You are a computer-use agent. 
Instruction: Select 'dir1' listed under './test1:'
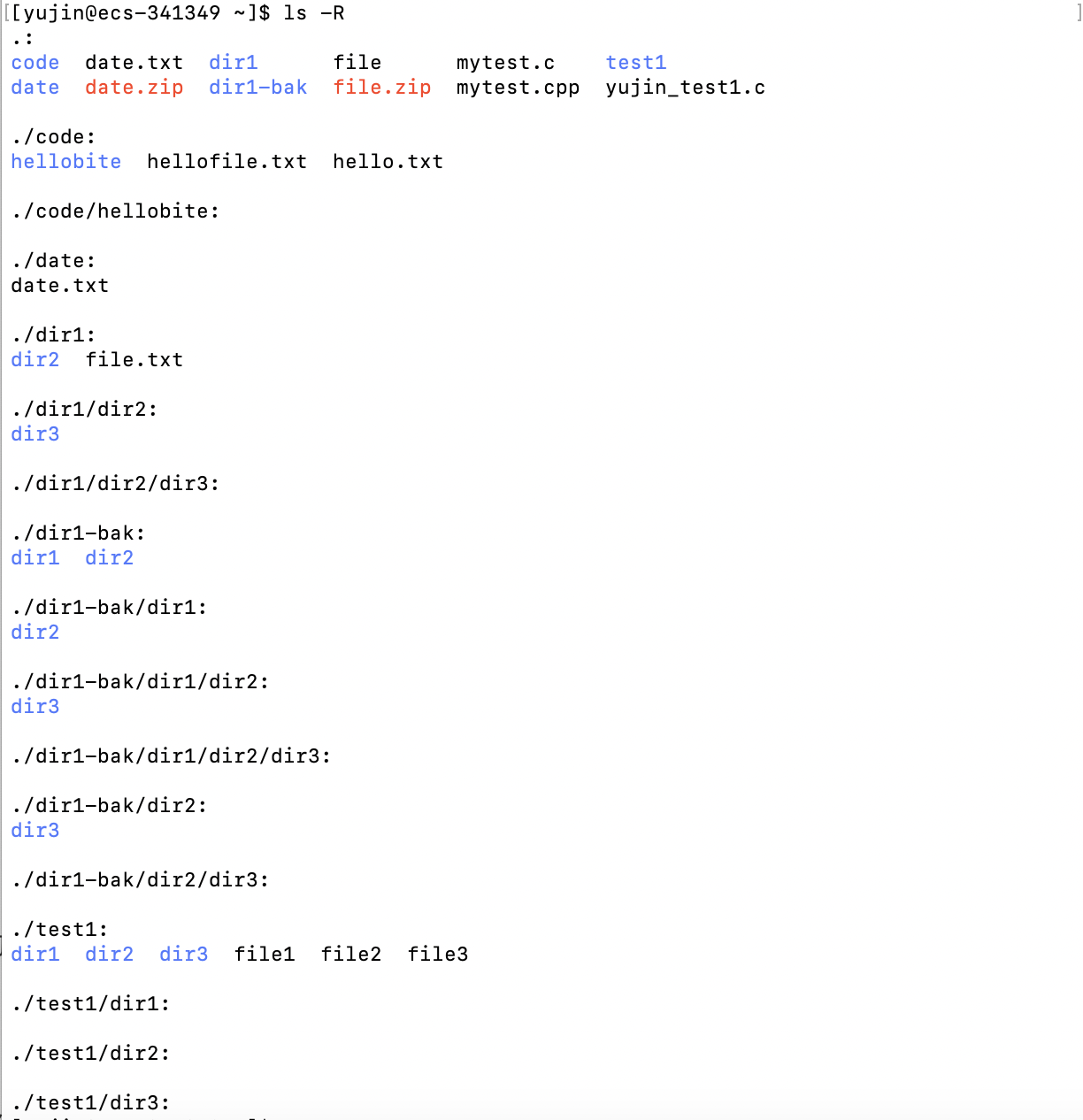35,955
